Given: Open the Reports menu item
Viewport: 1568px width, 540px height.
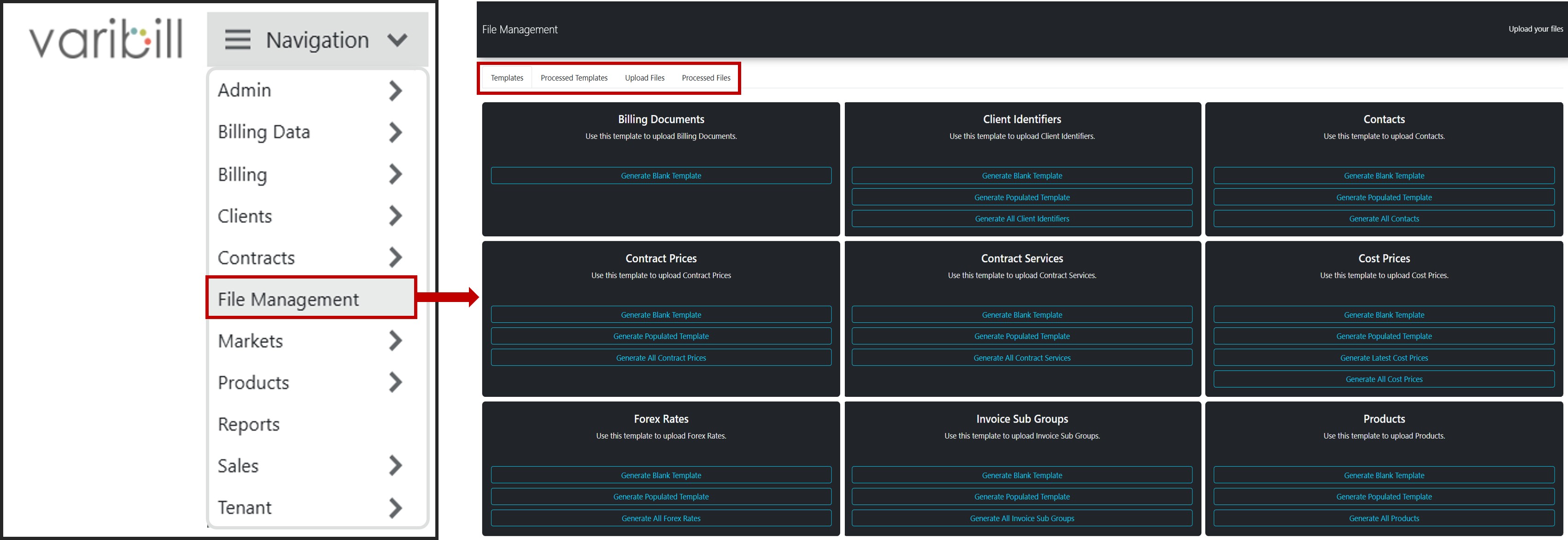Looking at the screenshot, I should tap(249, 424).
